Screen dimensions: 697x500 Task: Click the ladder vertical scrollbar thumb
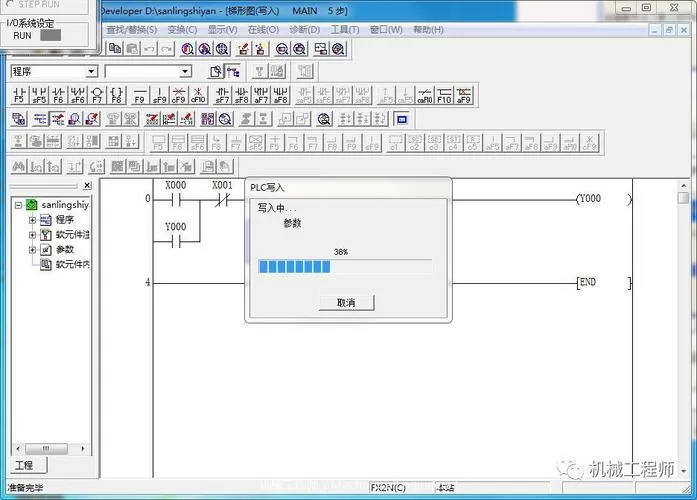[x=684, y=198]
